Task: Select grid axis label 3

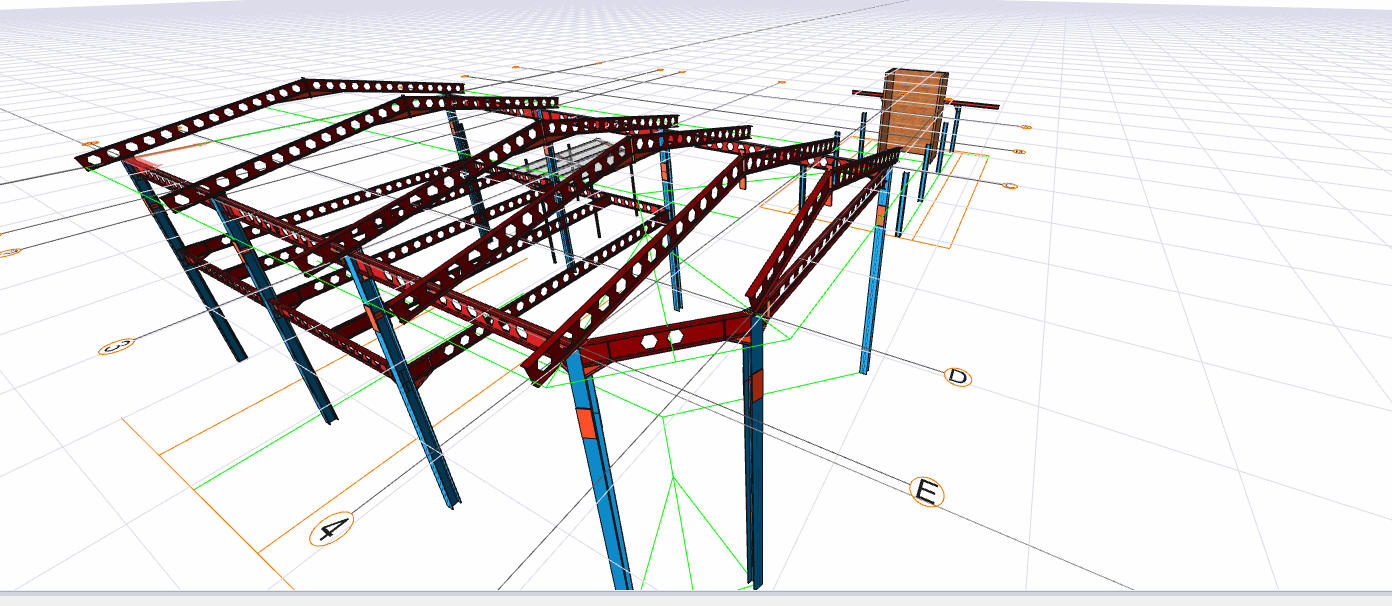Action: coord(115,347)
